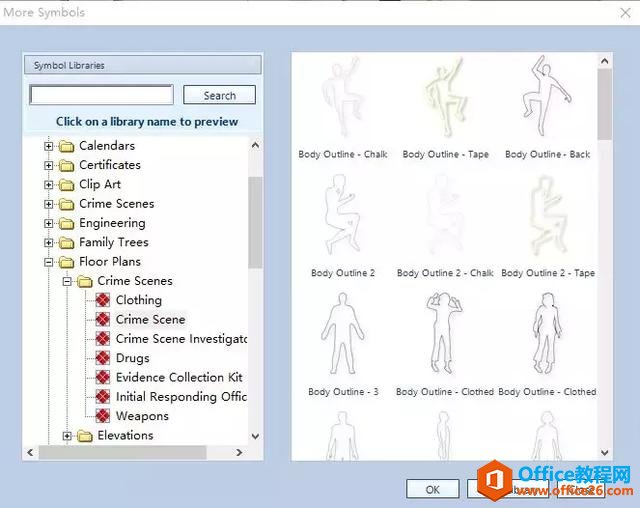Expand the Elevations folder
The height and width of the screenshot is (508, 640).
pos(67,436)
